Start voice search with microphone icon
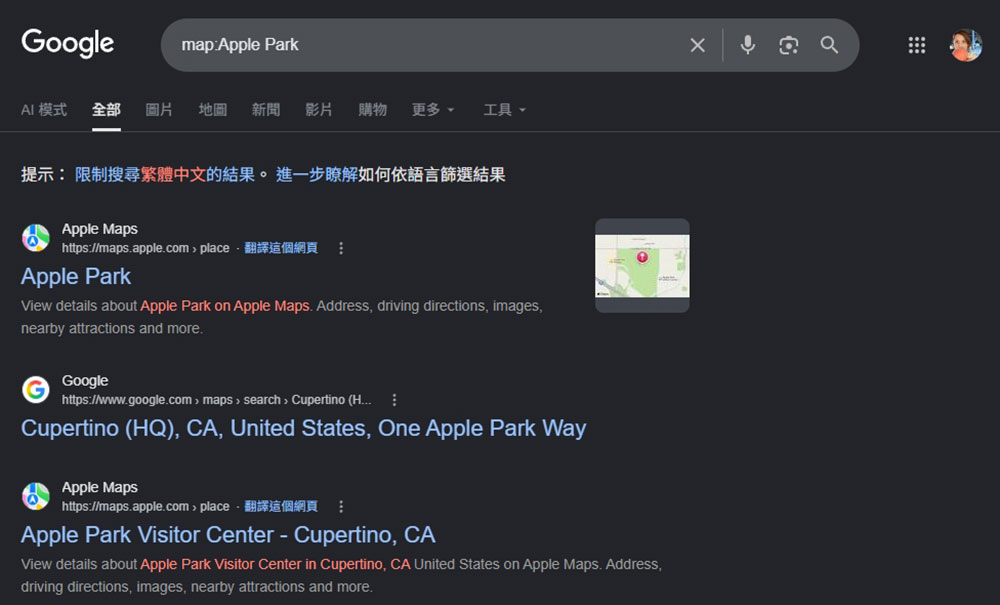The height and width of the screenshot is (605, 1000). [747, 45]
